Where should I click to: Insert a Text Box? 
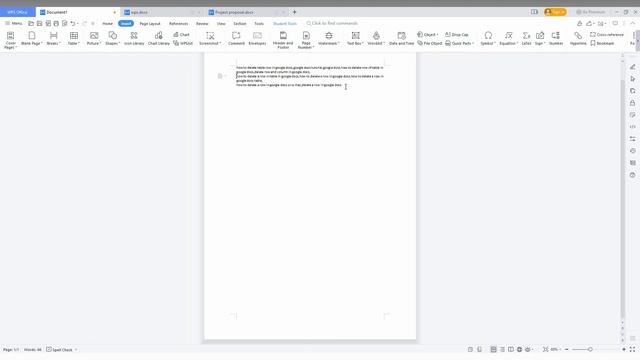356,38
